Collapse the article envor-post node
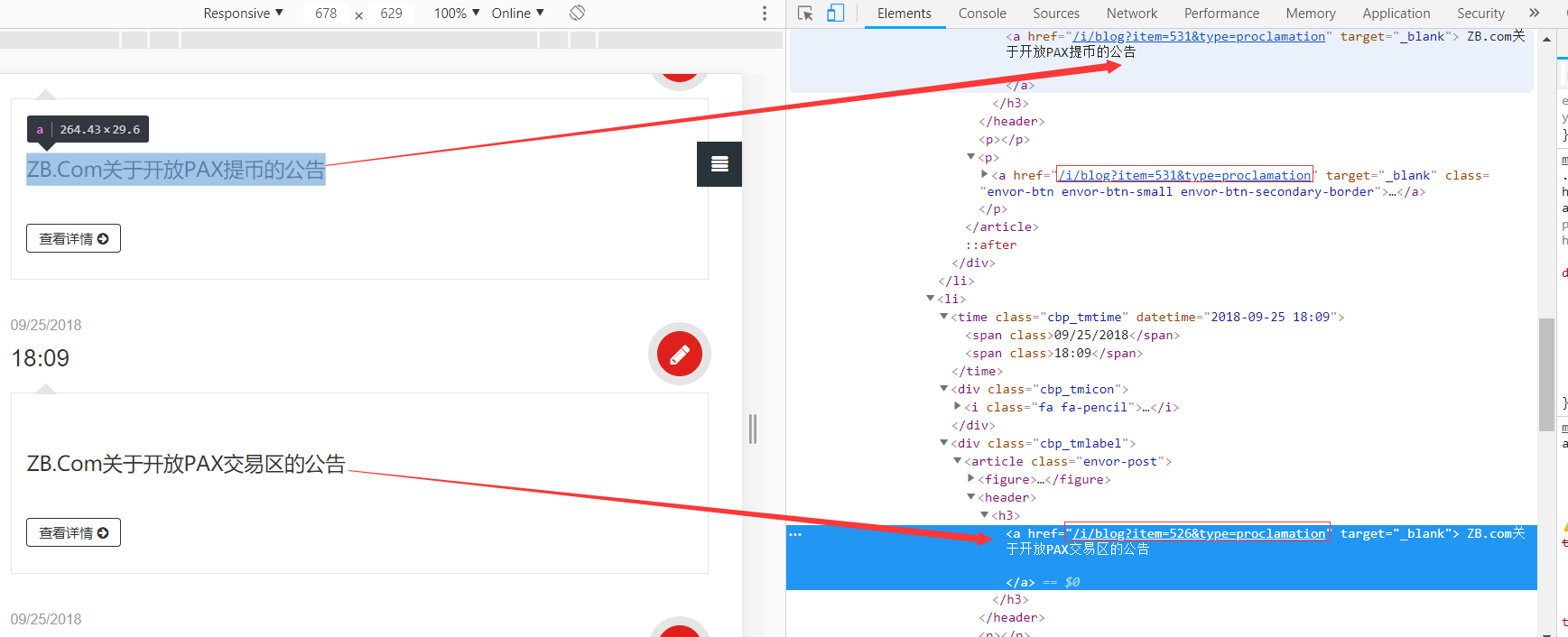Screen dimensions: 1568x637 (x=958, y=460)
